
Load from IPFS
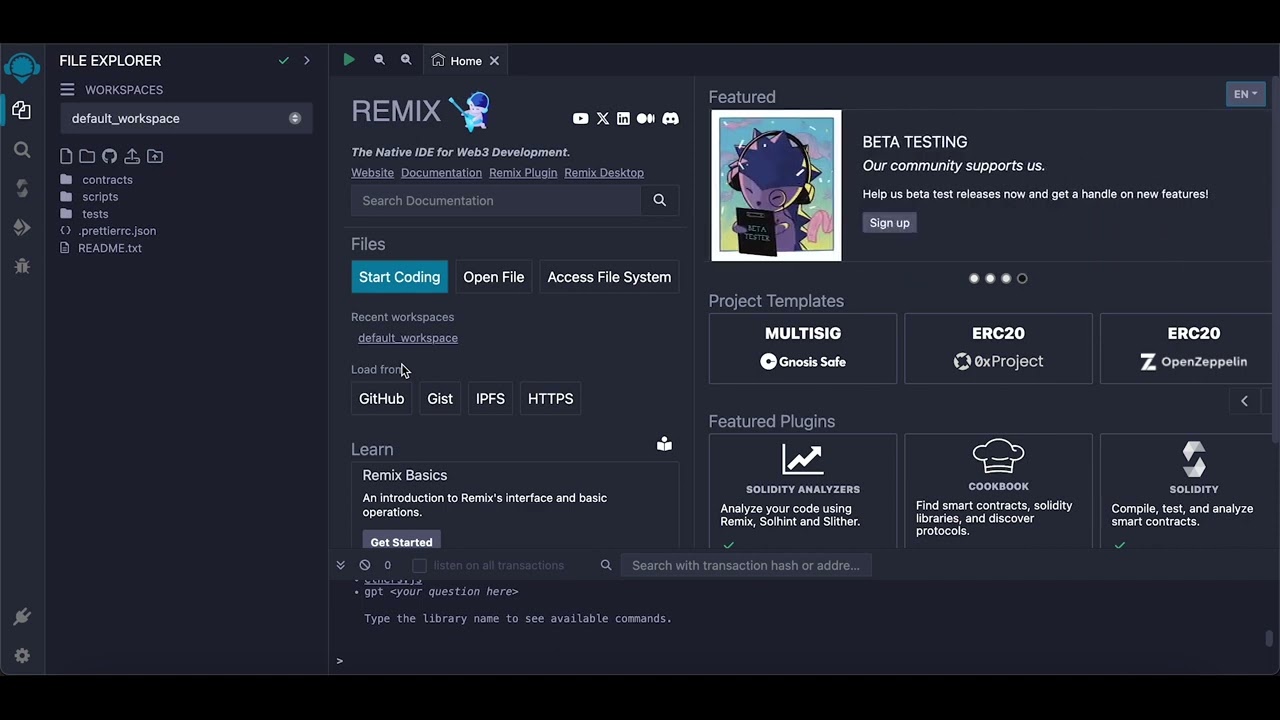click(490, 398)
